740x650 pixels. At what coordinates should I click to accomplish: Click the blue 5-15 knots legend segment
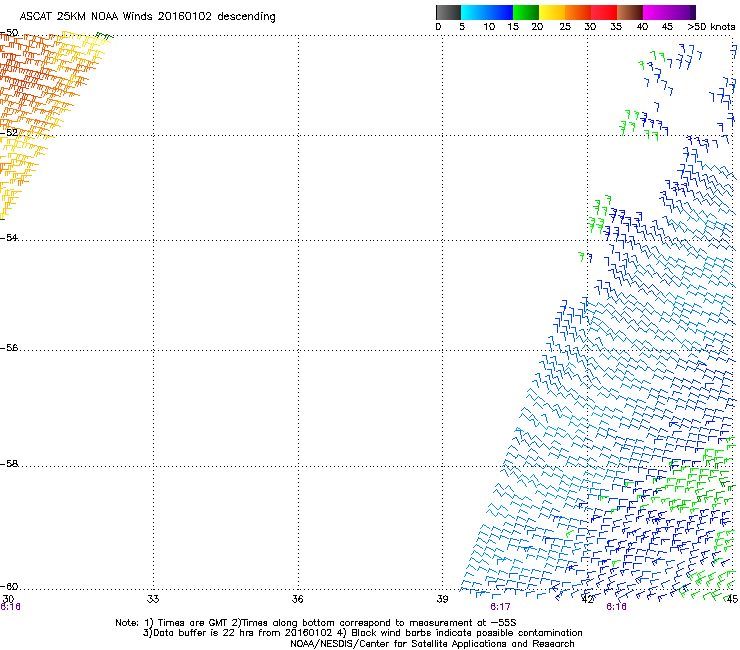click(x=487, y=12)
